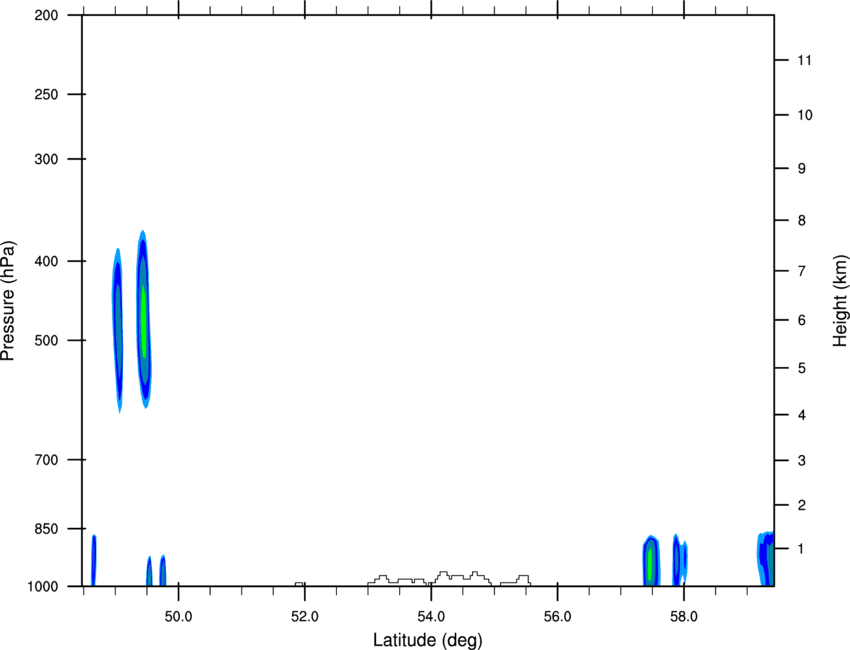
Task: Click the 5 km height label
Action: tap(802, 368)
